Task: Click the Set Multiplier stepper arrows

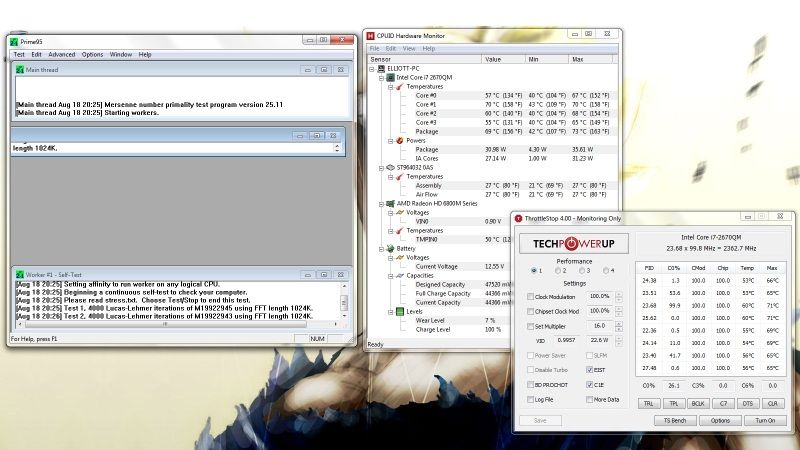Action: coord(619,326)
